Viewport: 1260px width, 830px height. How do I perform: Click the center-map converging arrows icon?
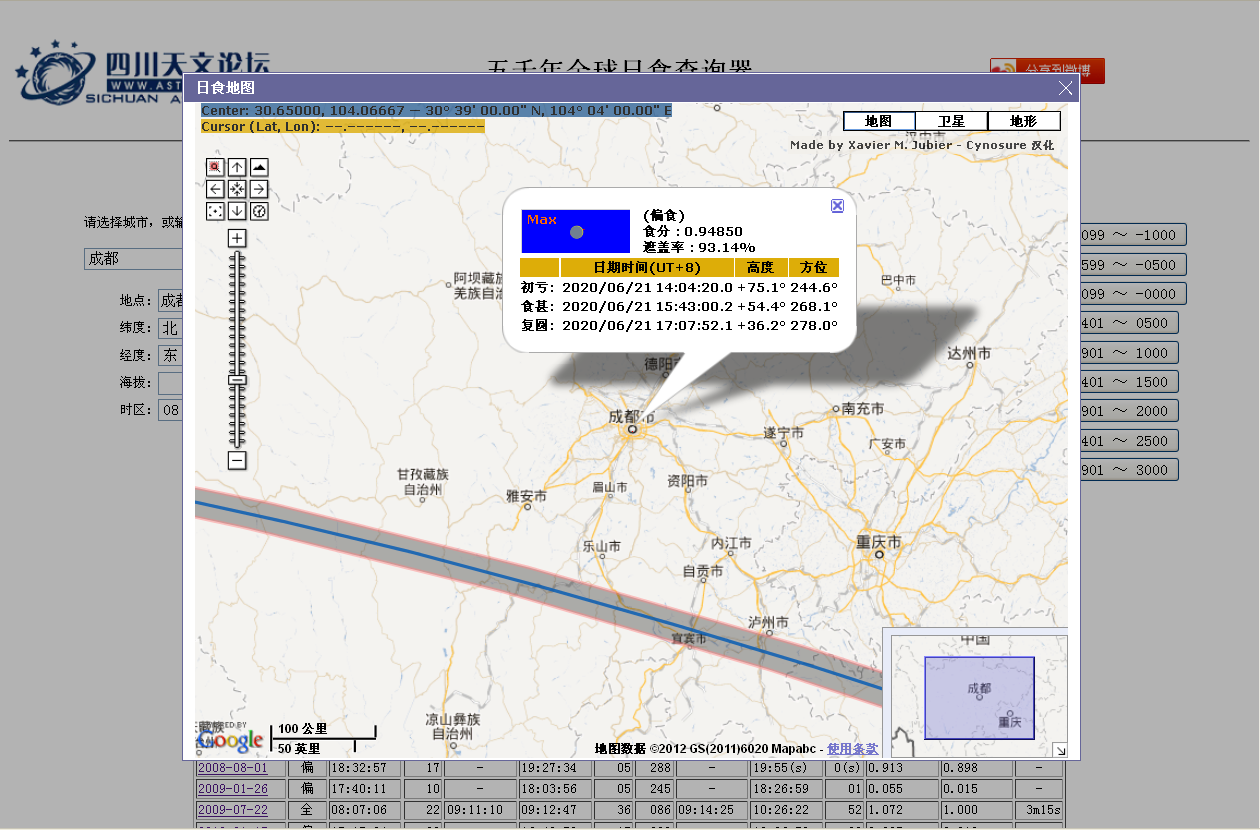(x=237, y=189)
